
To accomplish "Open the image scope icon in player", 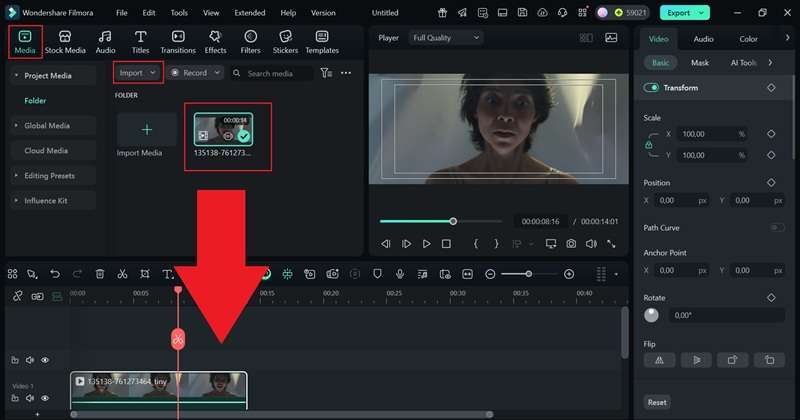I will tap(611, 37).
